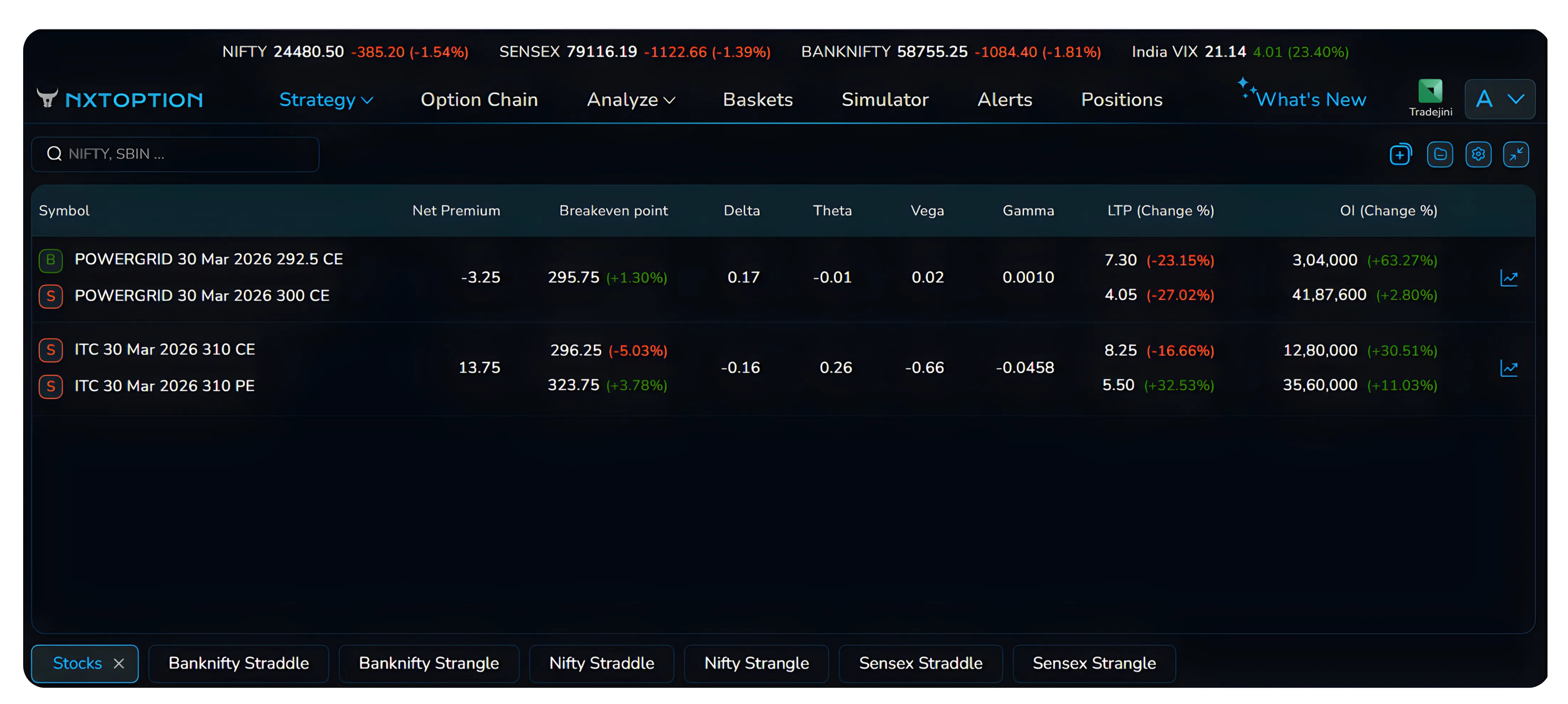Screen dimensions: 1568x704
Task: Open the settings gear icon
Action: (x=1479, y=154)
